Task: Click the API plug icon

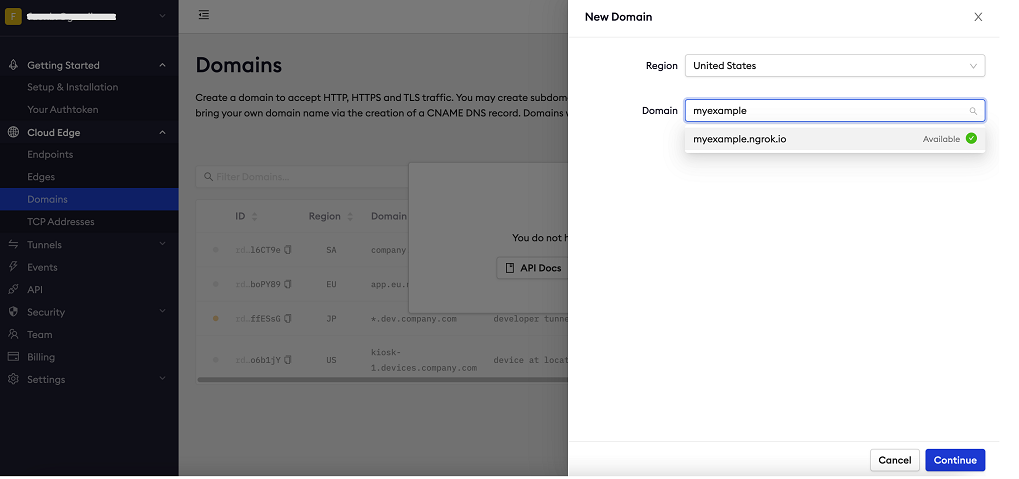Action: coord(13,289)
